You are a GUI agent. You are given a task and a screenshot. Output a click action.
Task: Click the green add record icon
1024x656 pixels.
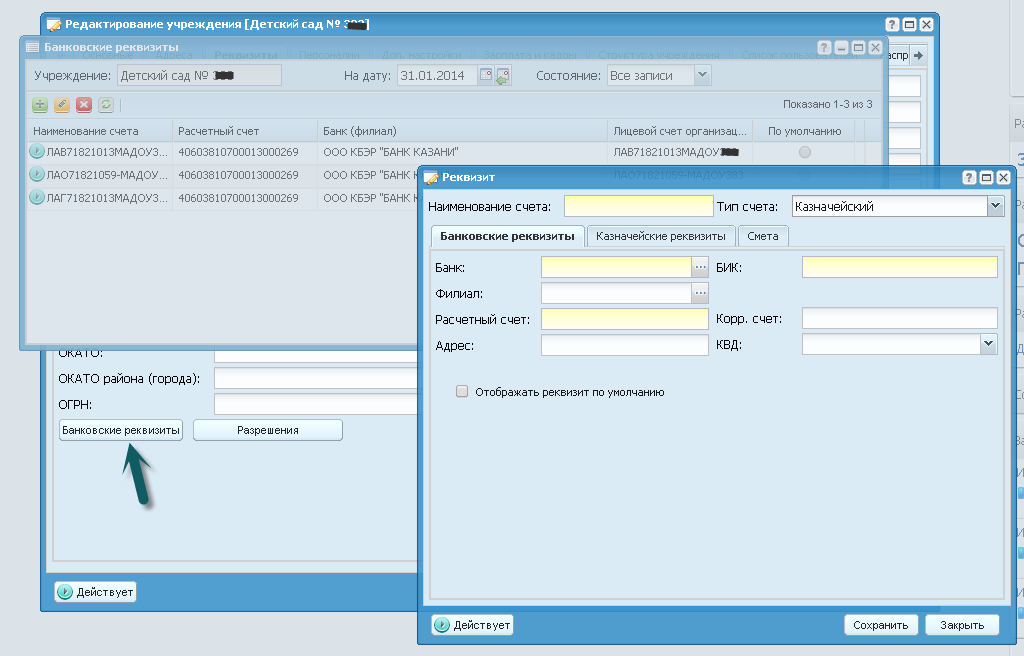point(40,104)
